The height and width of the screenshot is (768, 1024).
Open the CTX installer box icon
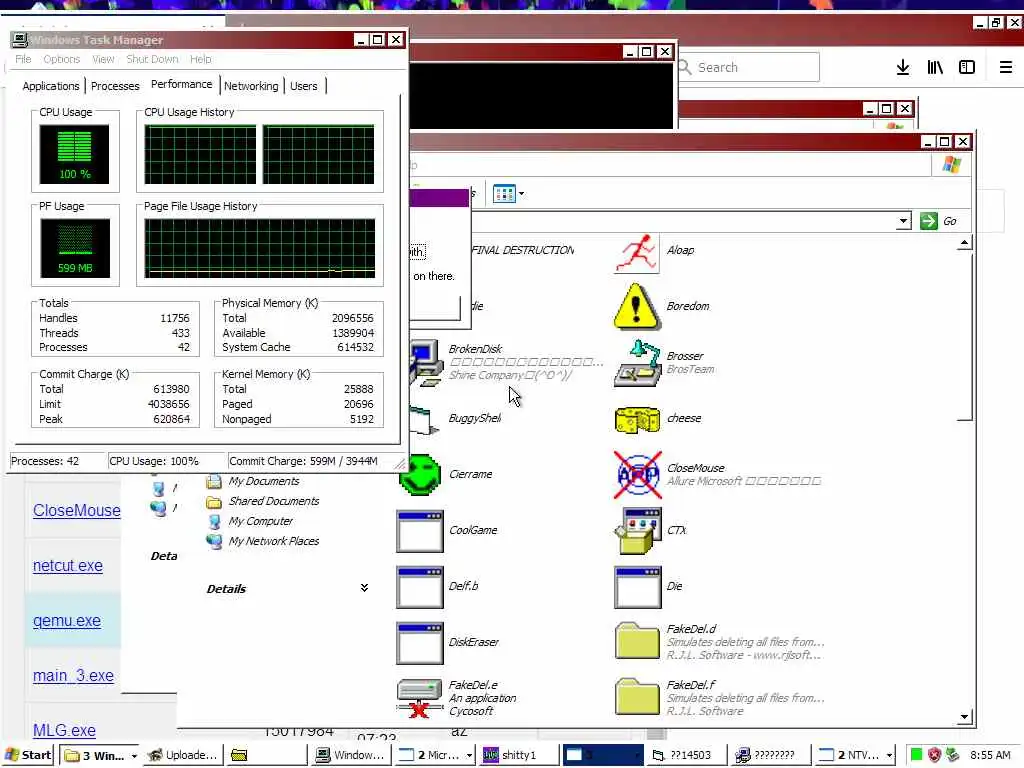637,531
